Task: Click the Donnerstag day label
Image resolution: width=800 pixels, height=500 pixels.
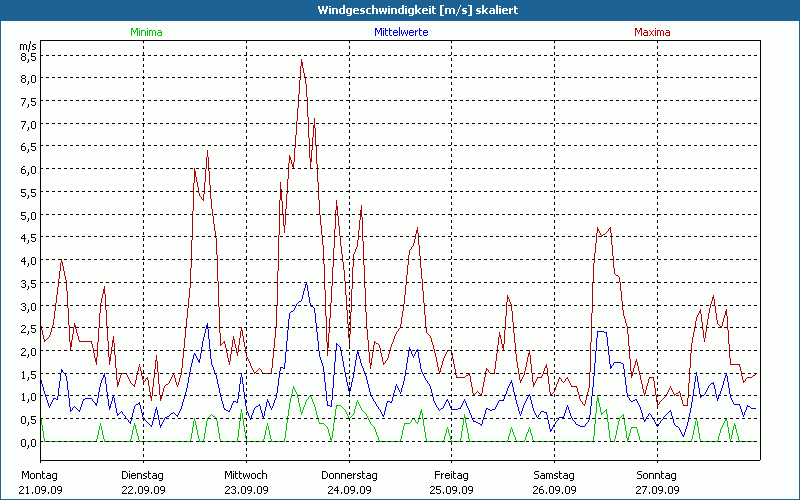Action: [349, 476]
